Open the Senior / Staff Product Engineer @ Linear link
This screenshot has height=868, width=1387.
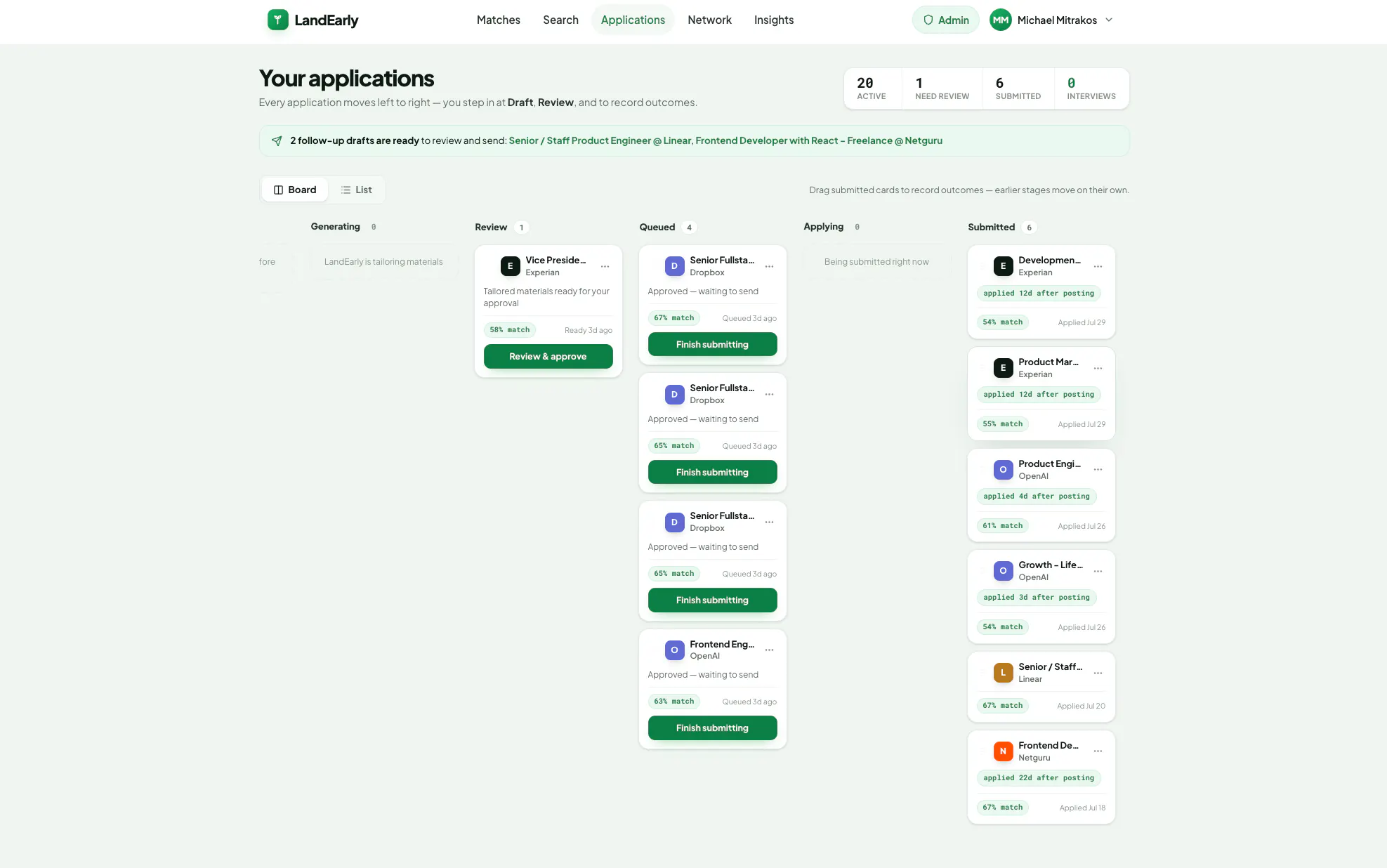pyautogui.click(x=600, y=140)
